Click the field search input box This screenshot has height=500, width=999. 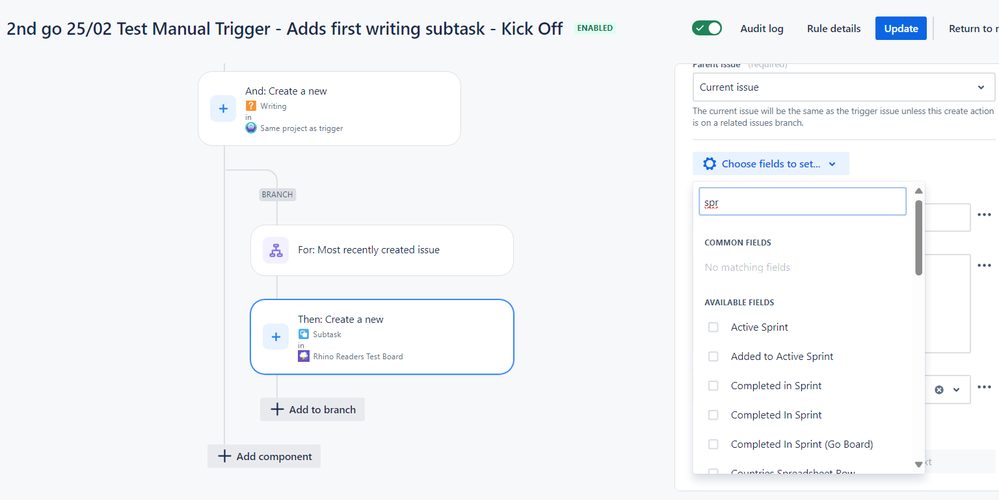pos(802,202)
